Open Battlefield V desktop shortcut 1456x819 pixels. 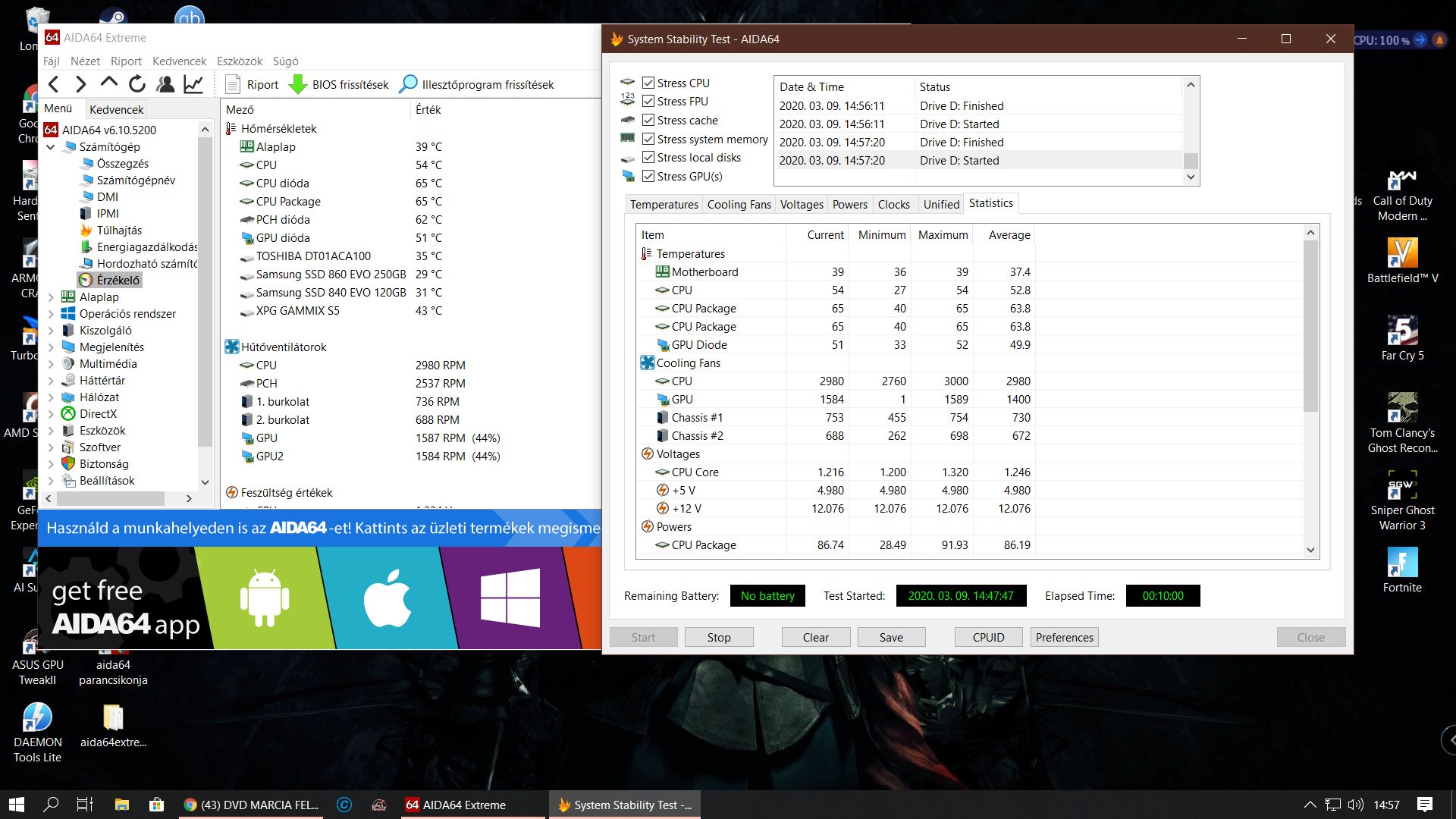(x=1402, y=261)
